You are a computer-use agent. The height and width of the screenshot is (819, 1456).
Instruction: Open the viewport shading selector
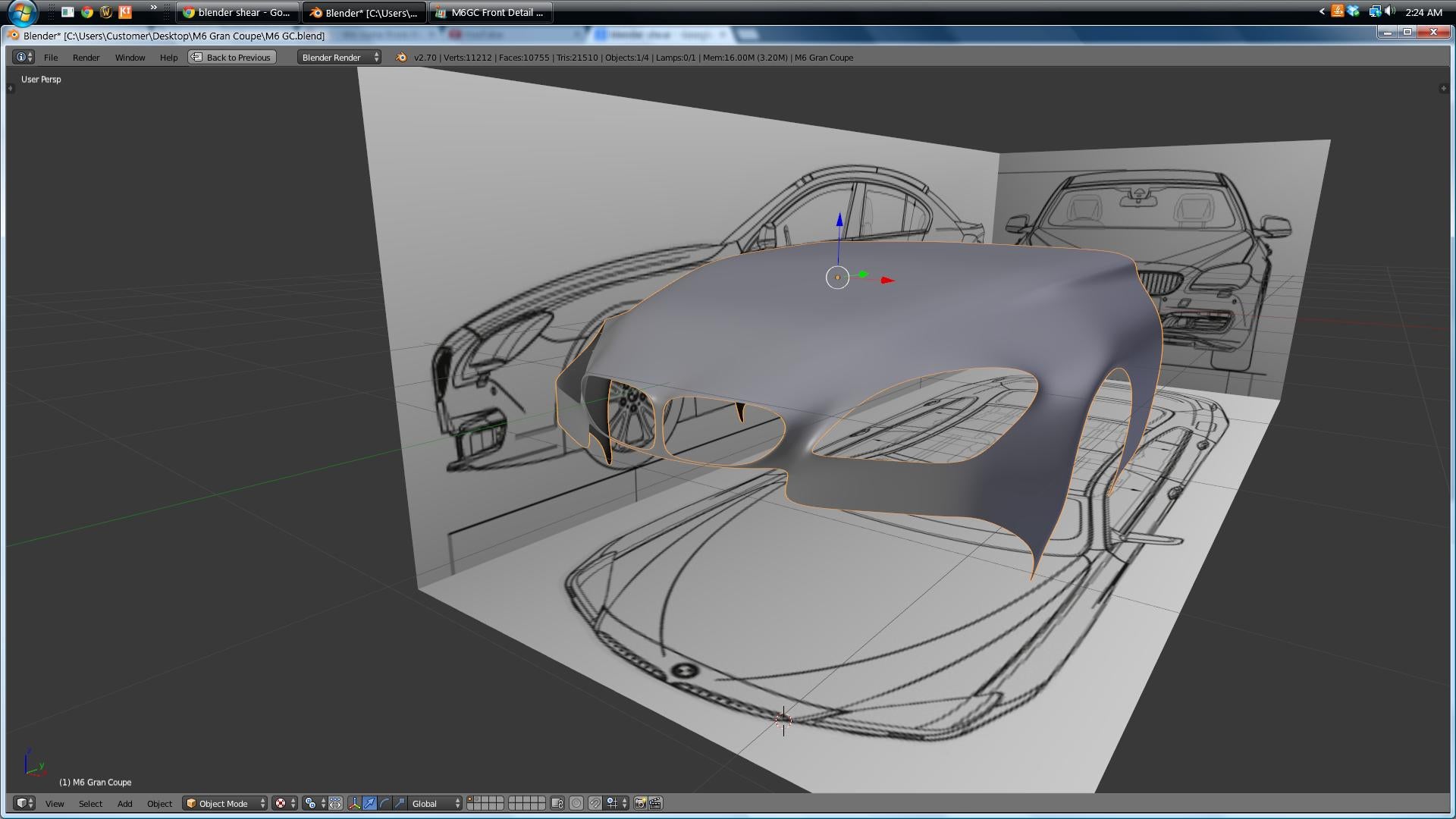point(284,803)
